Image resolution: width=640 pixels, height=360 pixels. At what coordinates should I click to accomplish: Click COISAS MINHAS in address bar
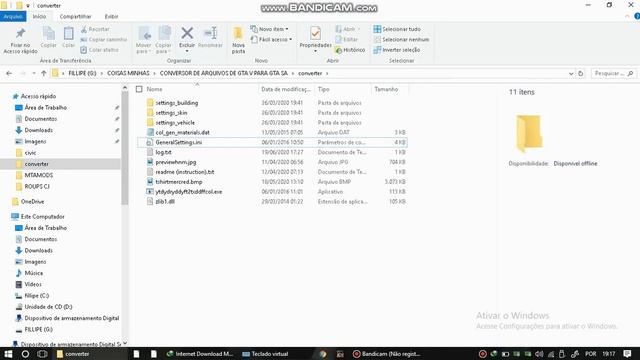pyautogui.click(x=128, y=73)
